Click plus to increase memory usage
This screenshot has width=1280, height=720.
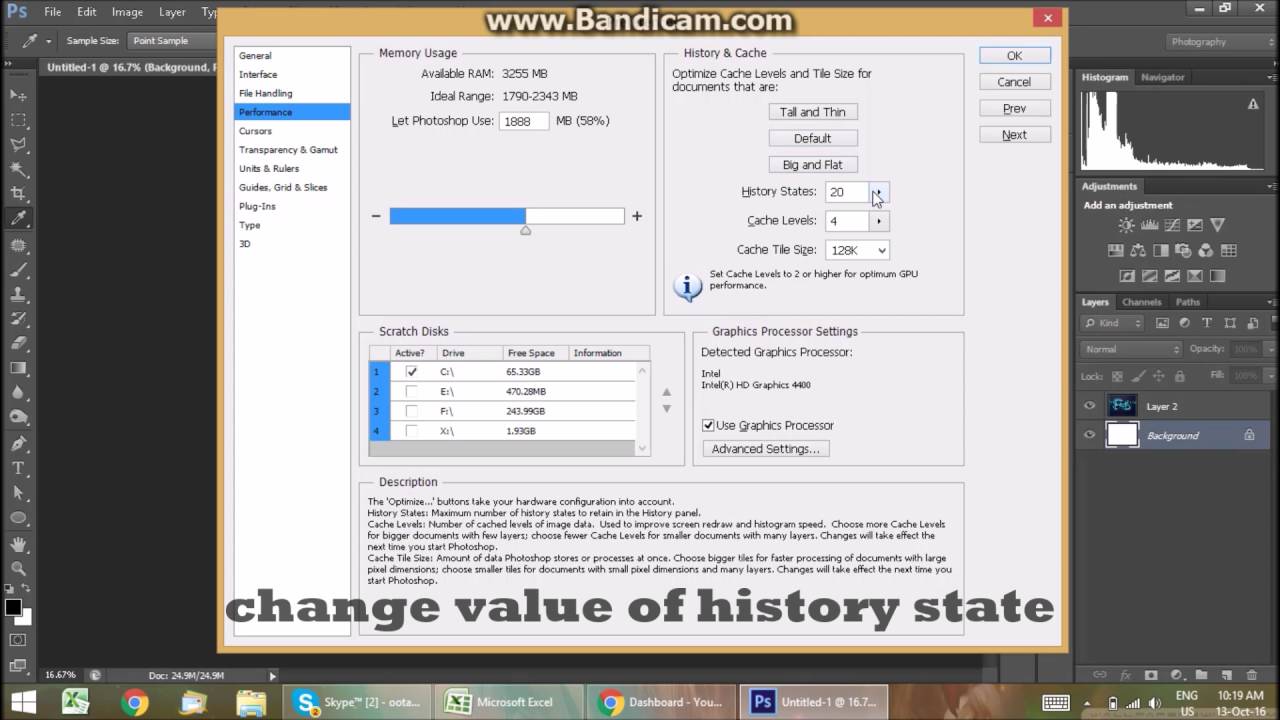tap(636, 216)
